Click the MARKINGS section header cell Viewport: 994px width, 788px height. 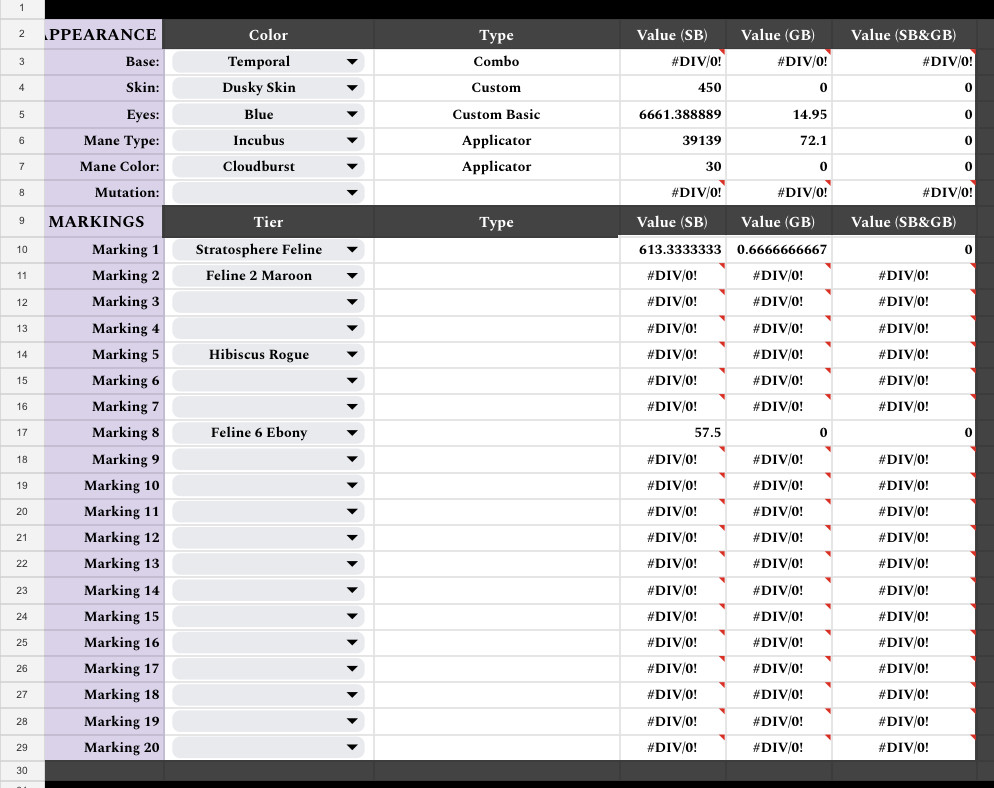tap(104, 221)
